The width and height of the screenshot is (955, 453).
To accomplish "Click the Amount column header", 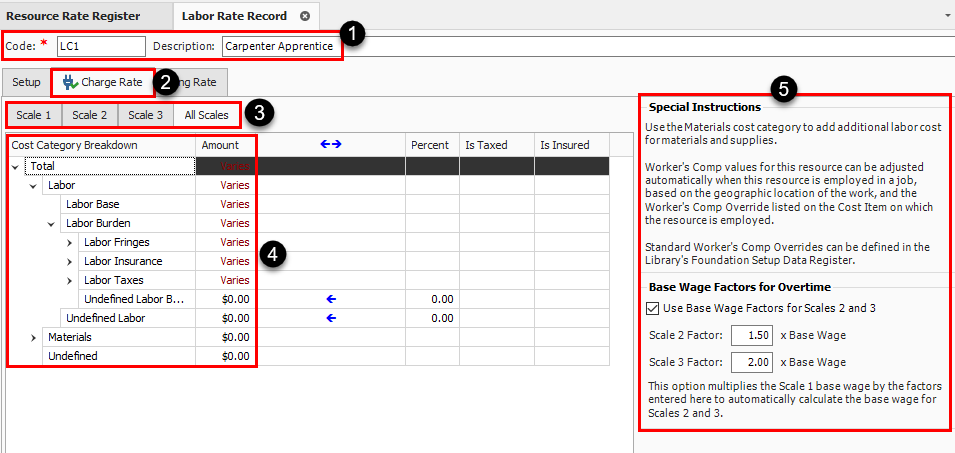I will (x=226, y=145).
